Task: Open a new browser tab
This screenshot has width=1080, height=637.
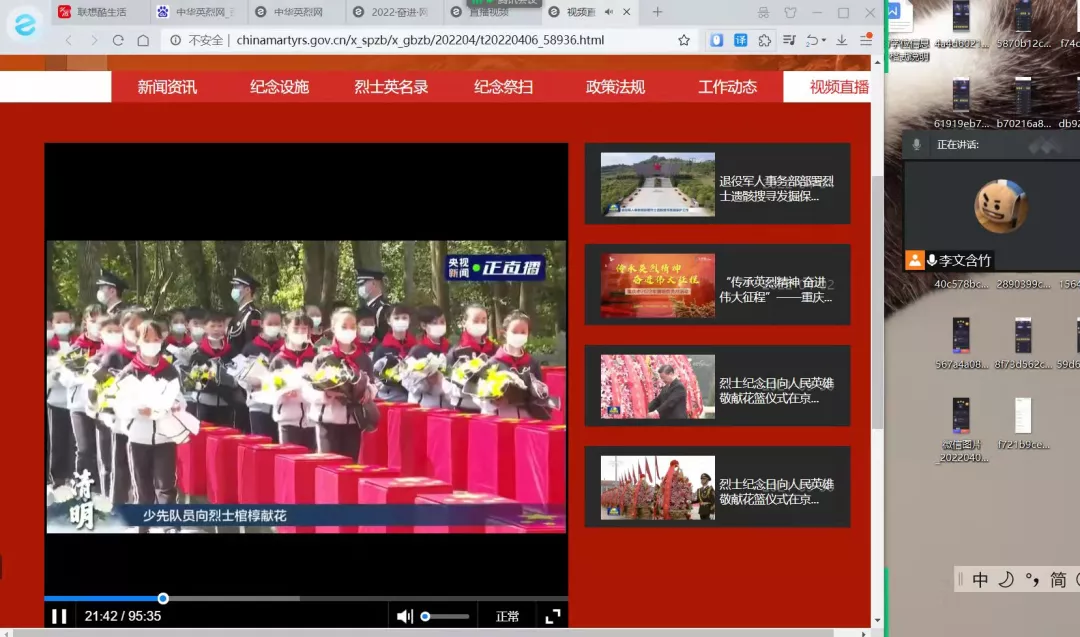Action: pos(657,12)
